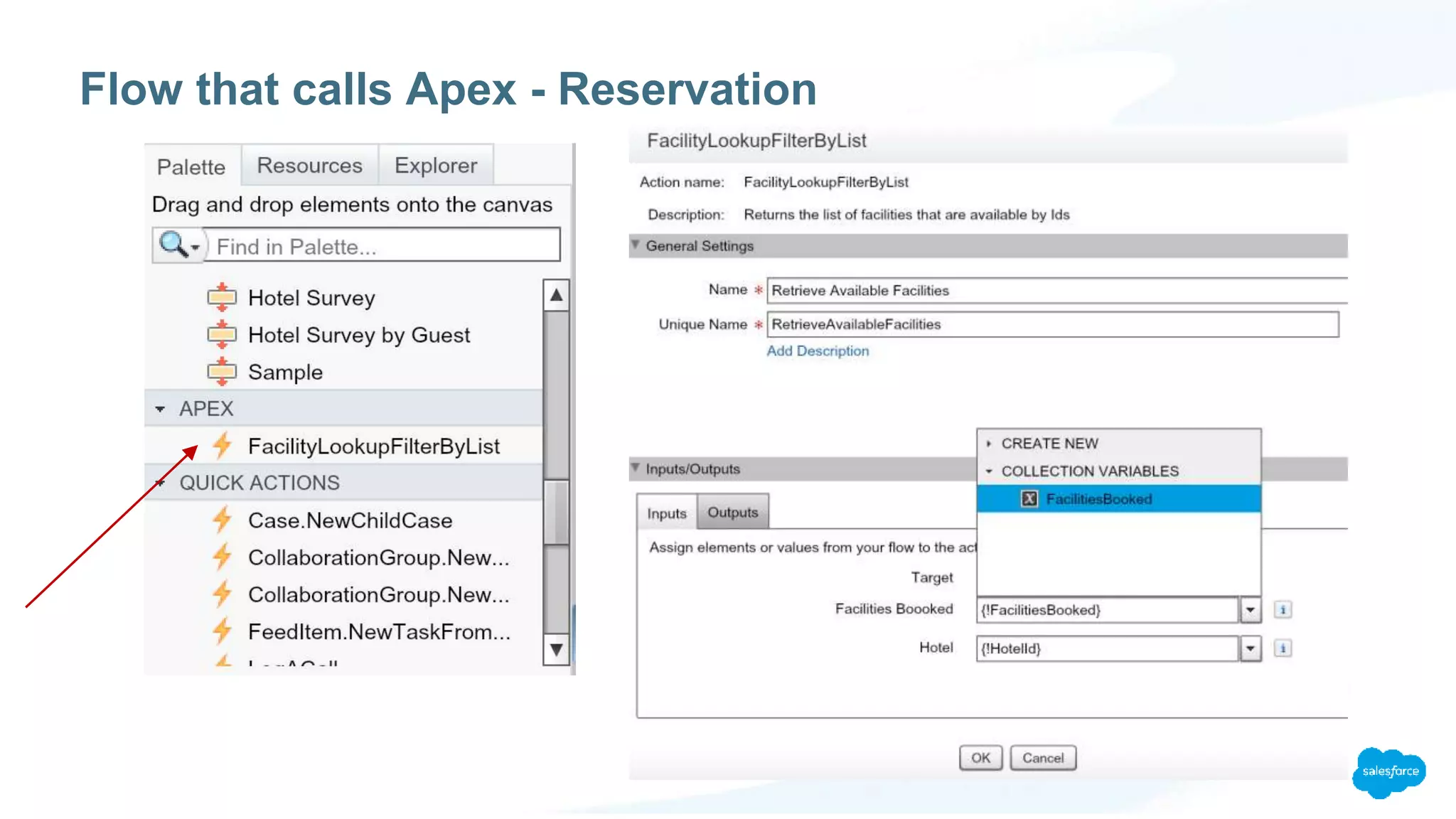Screen dimensions: 1456x819
Task: Click the palette search magnifier icon
Action: coord(172,245)
